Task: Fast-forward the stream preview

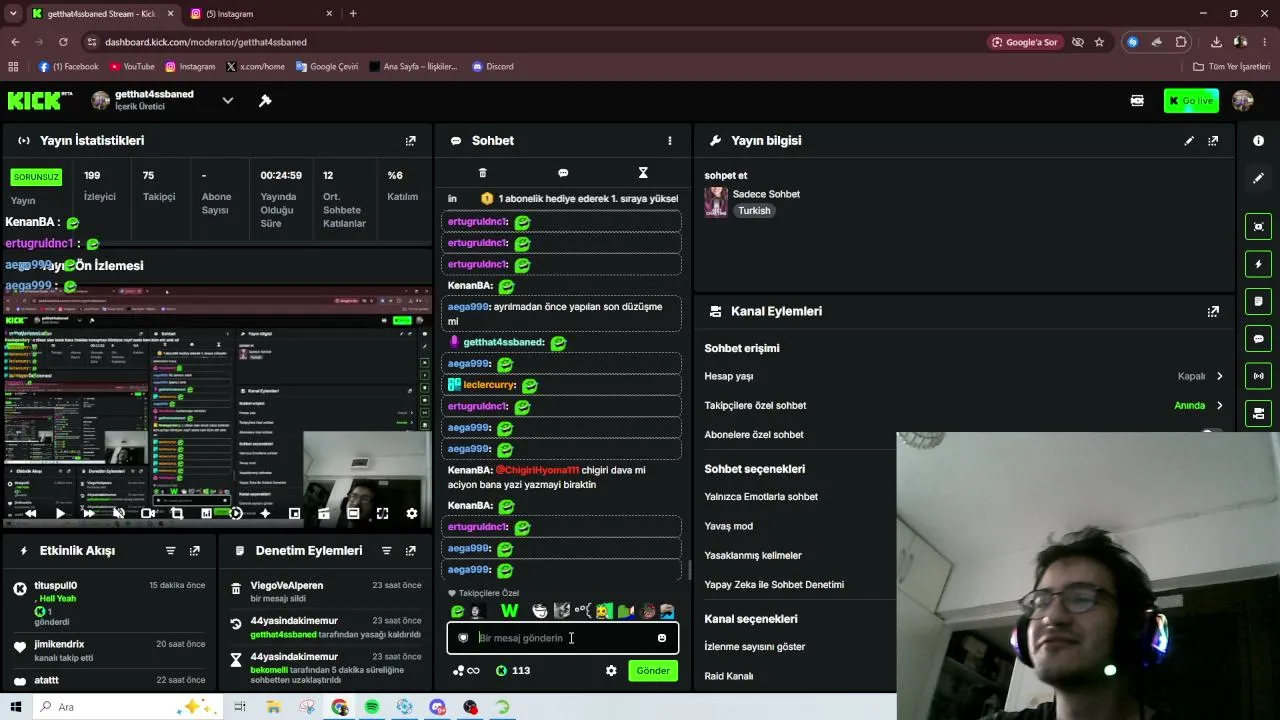Action: 89,513
